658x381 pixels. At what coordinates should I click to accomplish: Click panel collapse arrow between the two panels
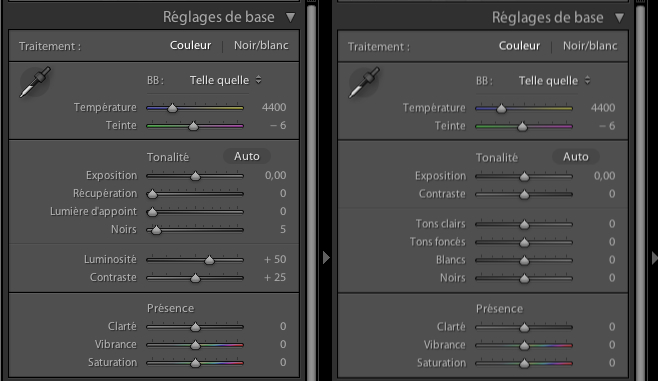[x=326, y=258]
